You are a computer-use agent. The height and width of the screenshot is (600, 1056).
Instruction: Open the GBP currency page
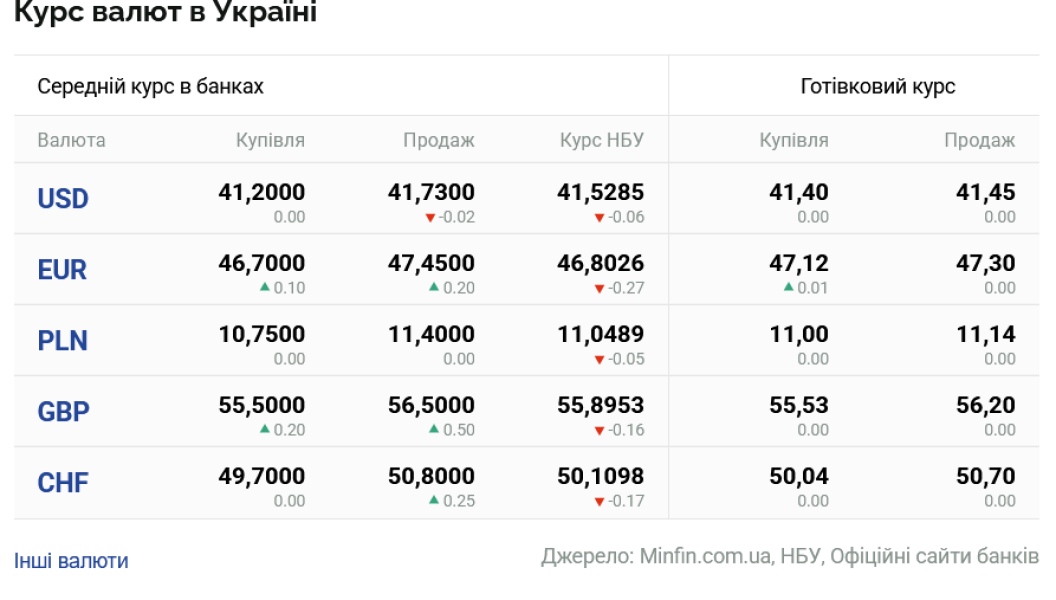(x=63, y=412)
